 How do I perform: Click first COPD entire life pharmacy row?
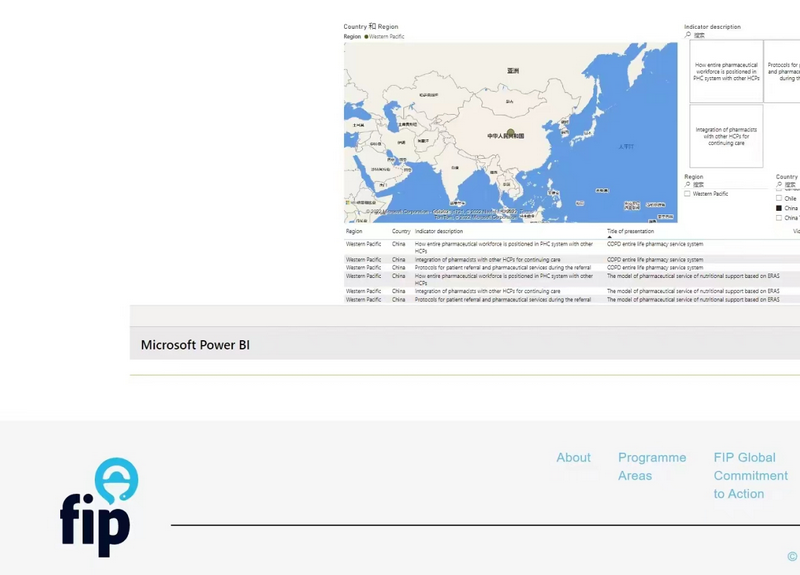(655, 244)
